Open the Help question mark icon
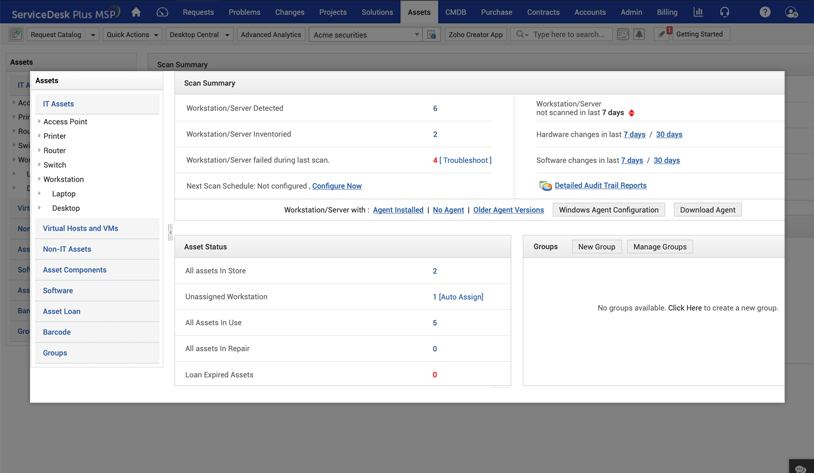 [765, 12]
